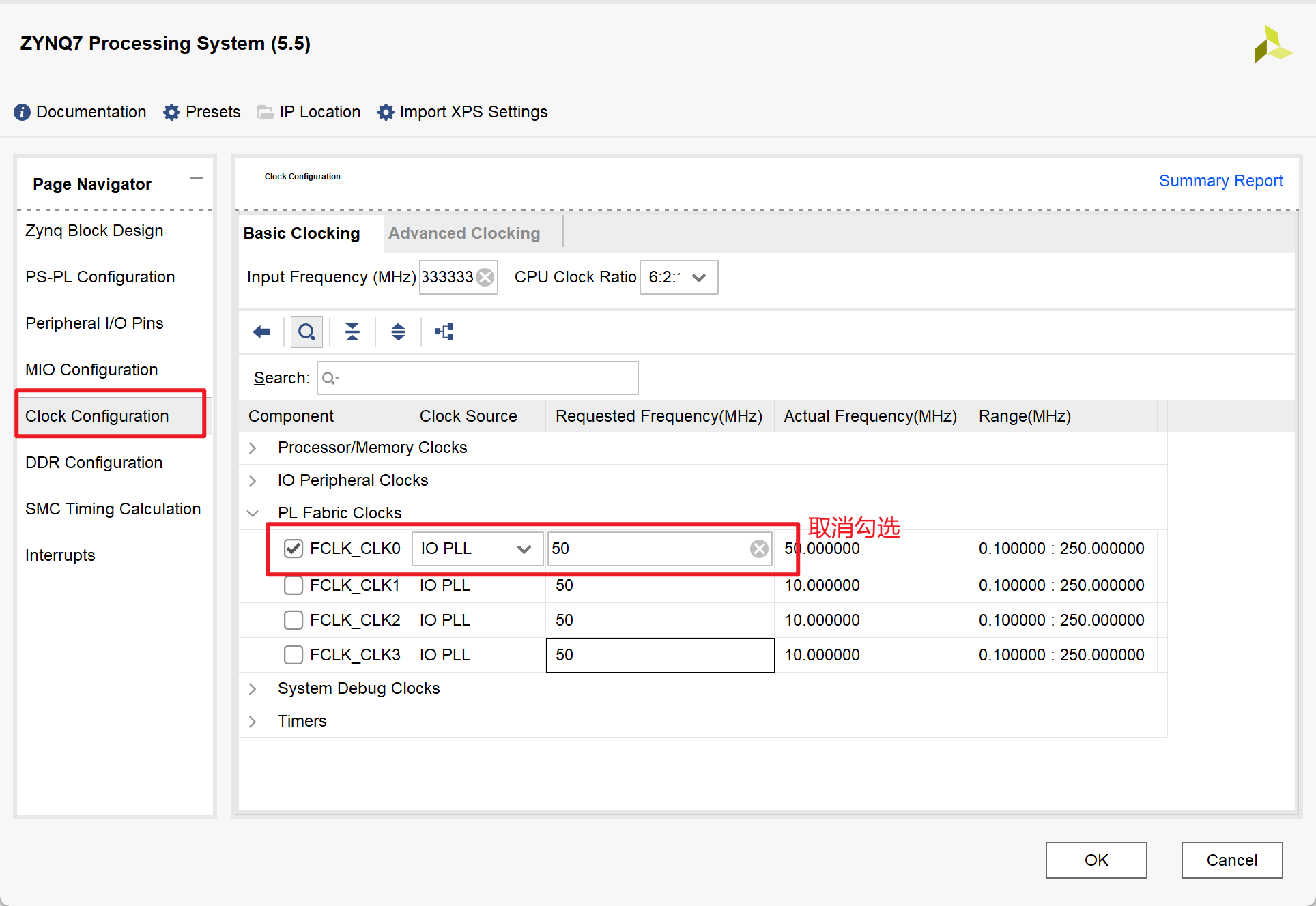Enable the FCLK_CLK1 checkbox

(294, 585)
